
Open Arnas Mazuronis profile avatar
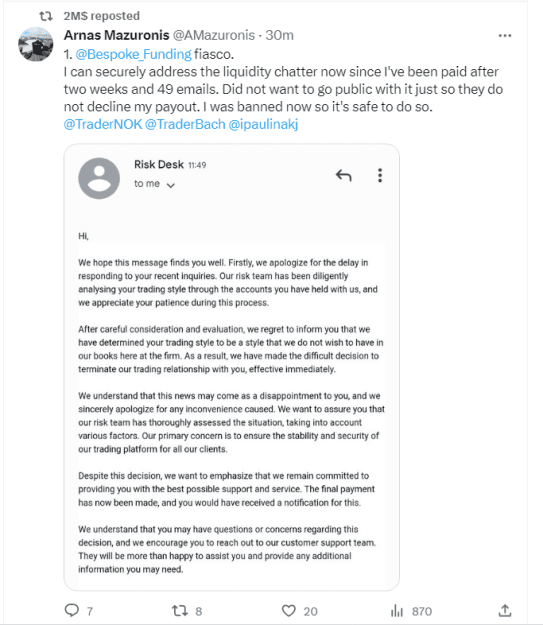(35, 44)
